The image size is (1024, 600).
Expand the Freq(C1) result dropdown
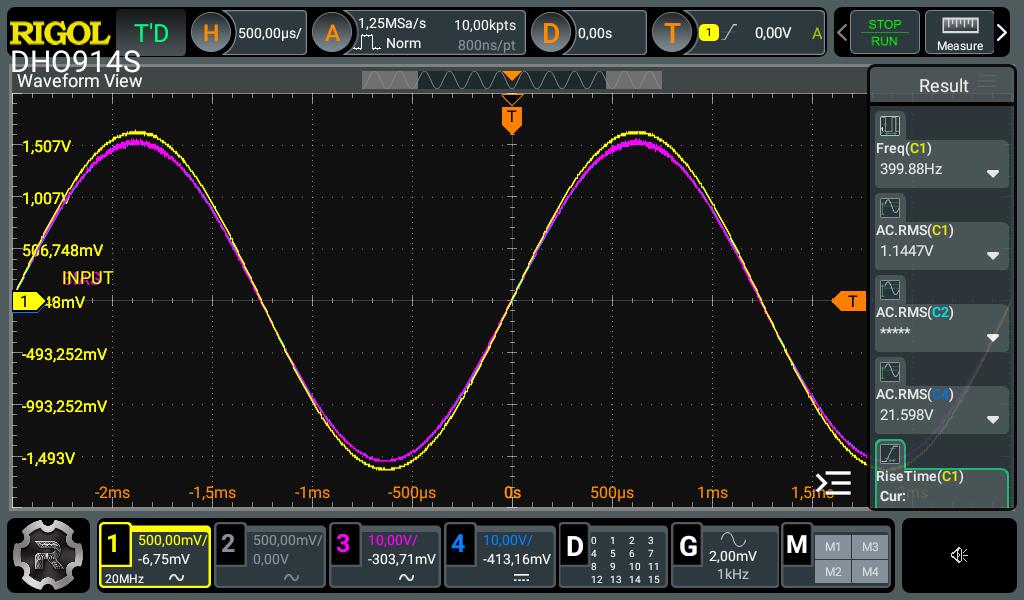(993, 174)
